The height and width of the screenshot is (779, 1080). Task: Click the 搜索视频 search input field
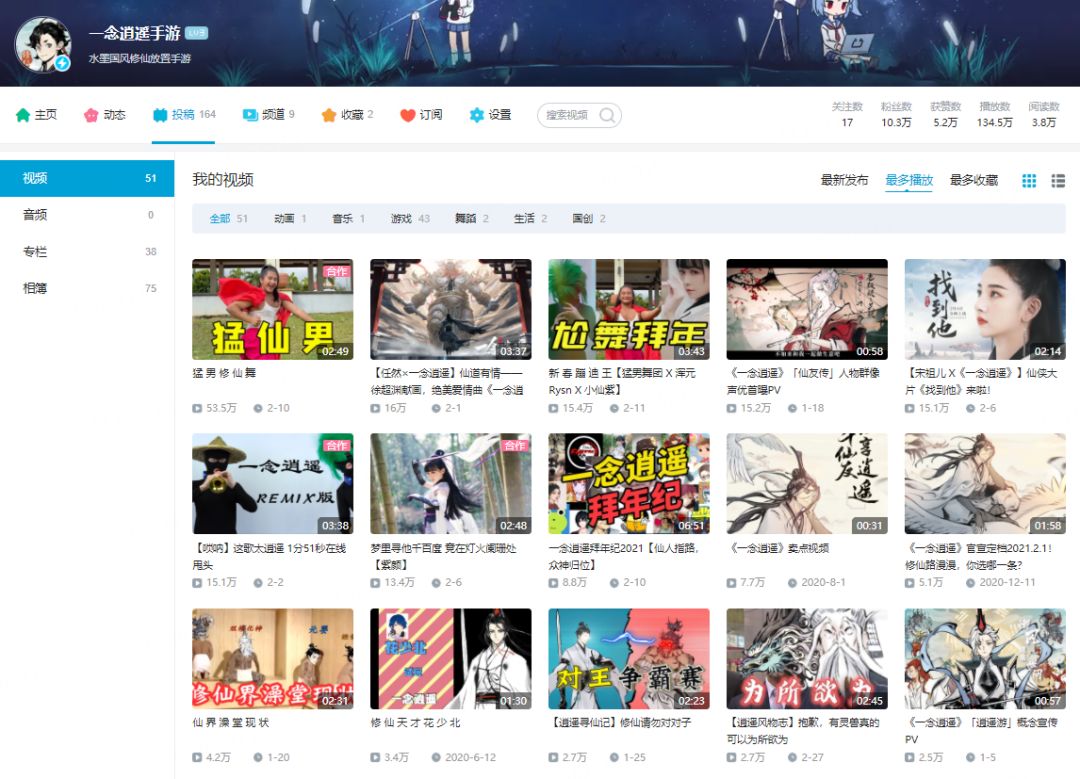tap(567, 115)
